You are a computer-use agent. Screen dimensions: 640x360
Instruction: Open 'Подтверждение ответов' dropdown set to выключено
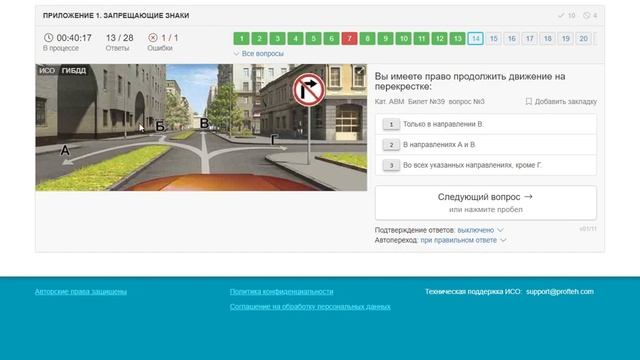(x=480, y=230)
